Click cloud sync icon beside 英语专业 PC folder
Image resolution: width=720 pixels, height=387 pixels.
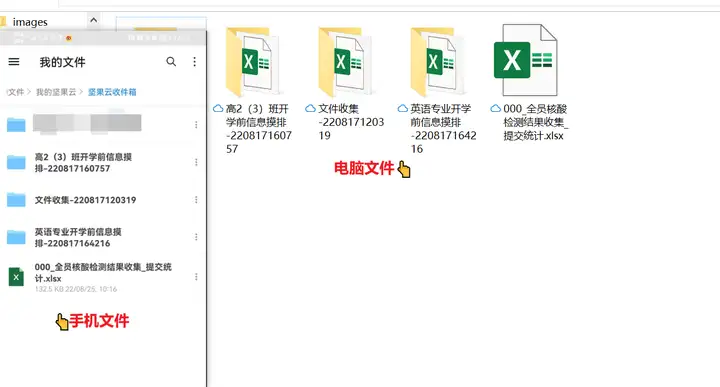pos(403,108)
